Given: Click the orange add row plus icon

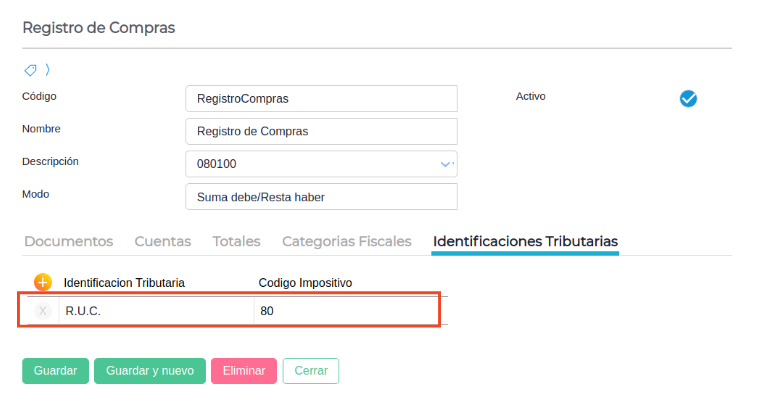Looking at the screenshot, I should pos(42,282).
